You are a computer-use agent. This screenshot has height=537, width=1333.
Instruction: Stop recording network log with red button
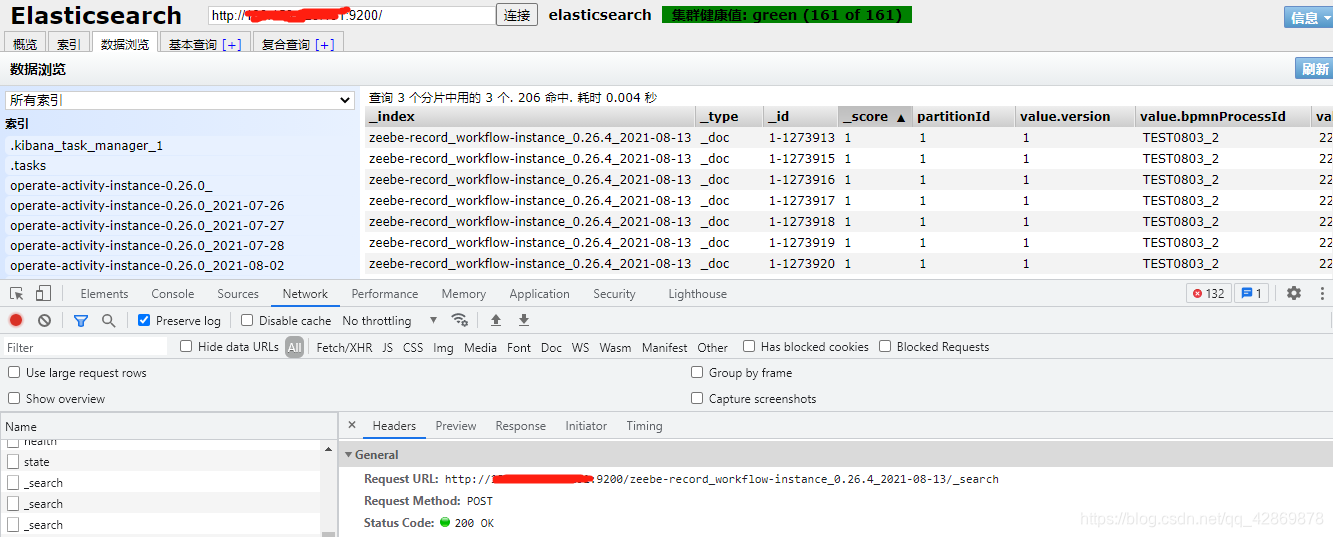click(16, 320)
